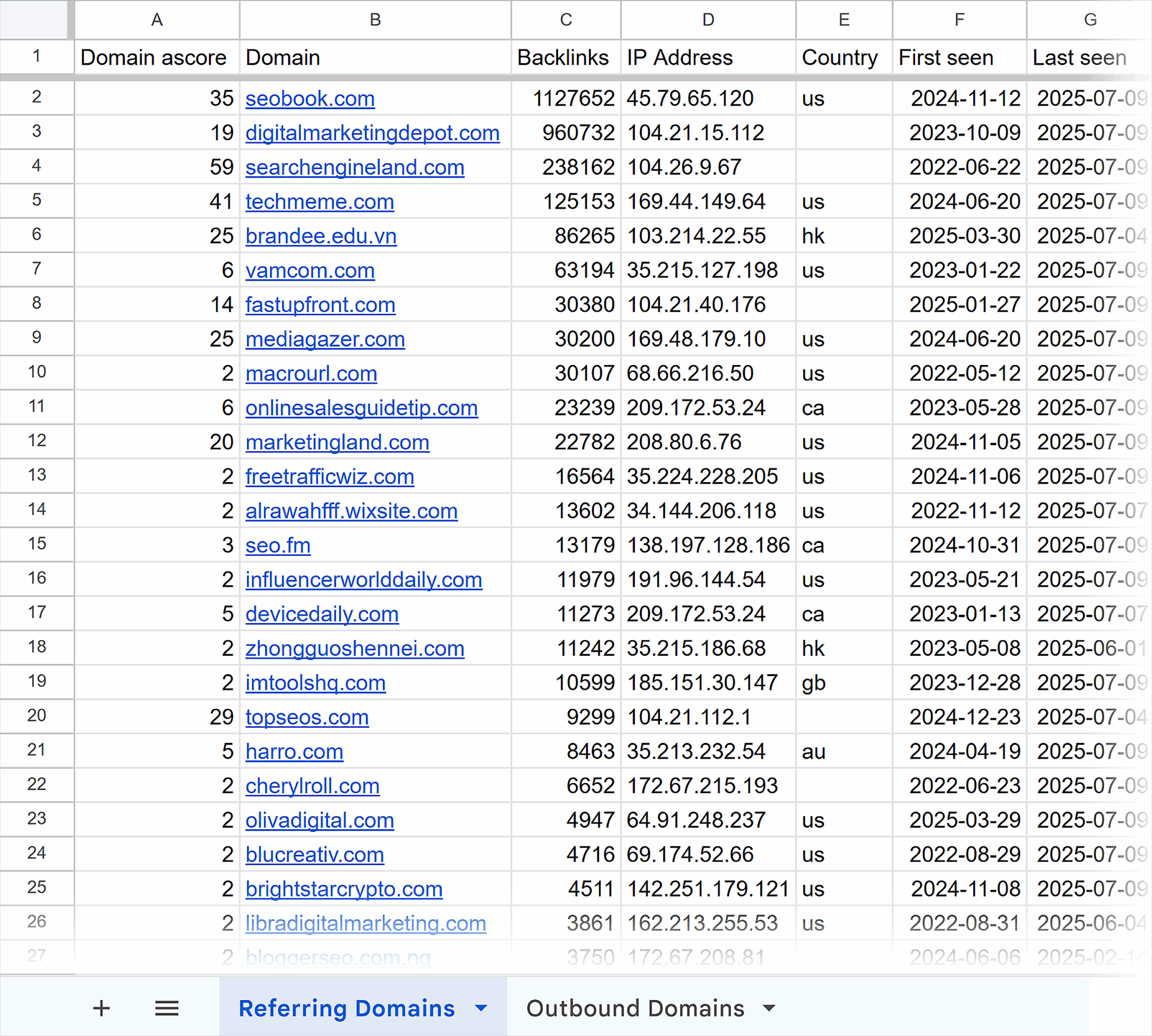Open the techmeme.com link
Viewport: 1152px width, 1036px height.
tap(319, 201)
